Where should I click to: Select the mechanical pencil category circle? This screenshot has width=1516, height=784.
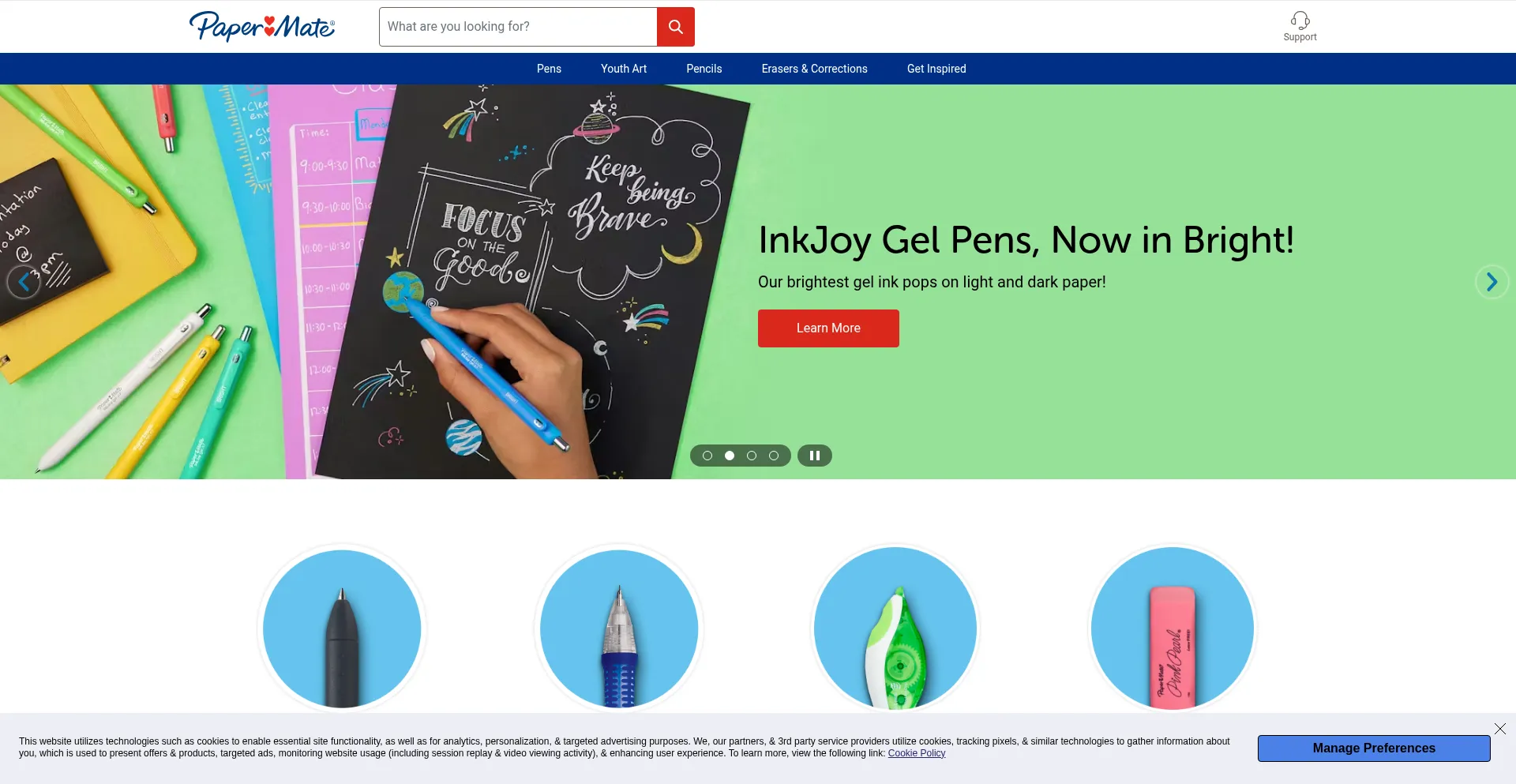tap(619, 628)
